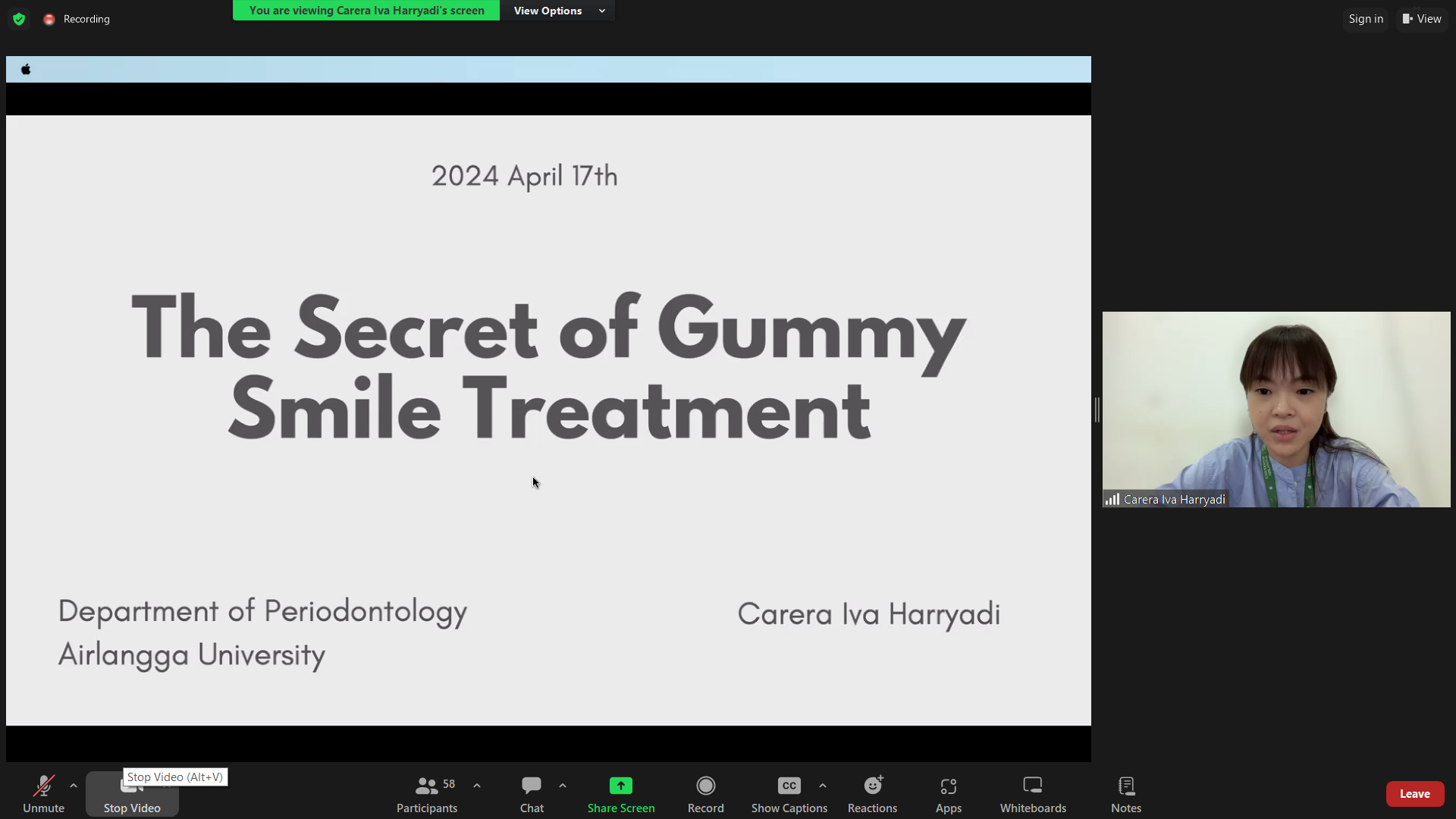Click the Sign in button
1456x819 pixels.
(1366, 19)
